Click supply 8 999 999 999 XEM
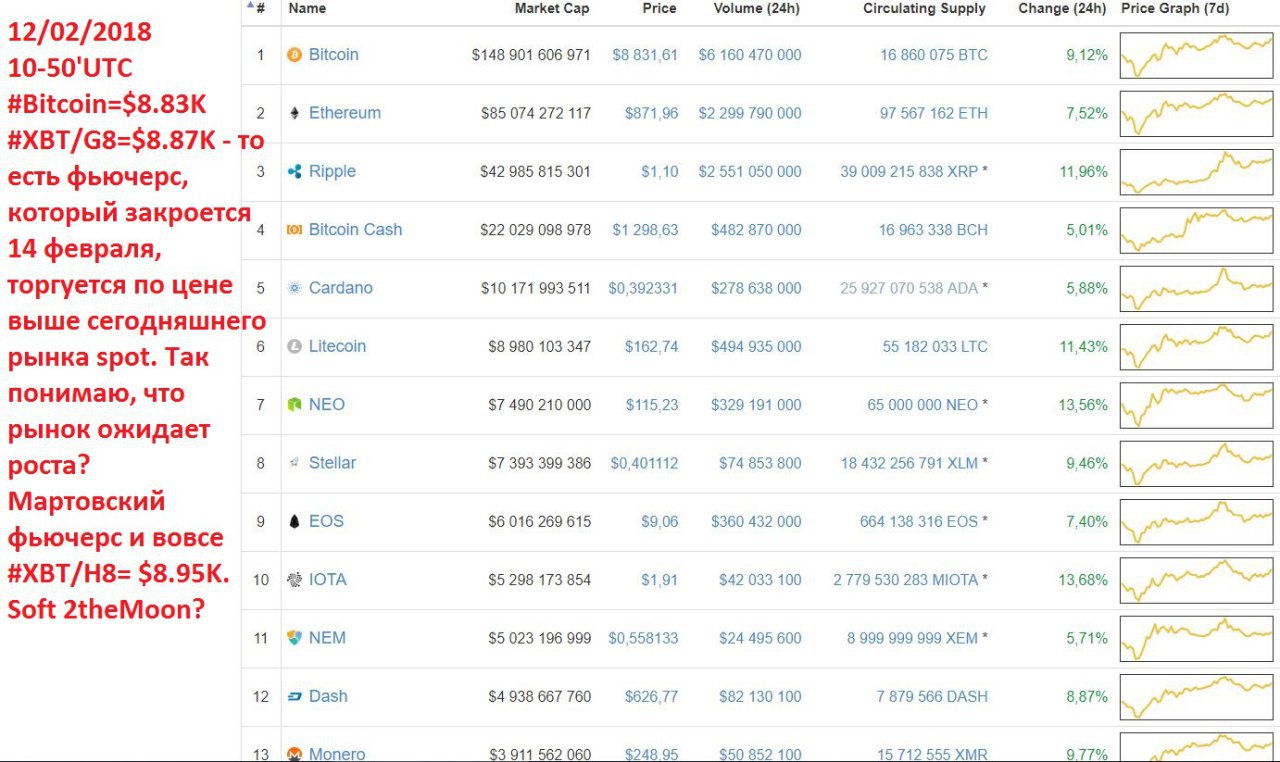 coord(912,638)
